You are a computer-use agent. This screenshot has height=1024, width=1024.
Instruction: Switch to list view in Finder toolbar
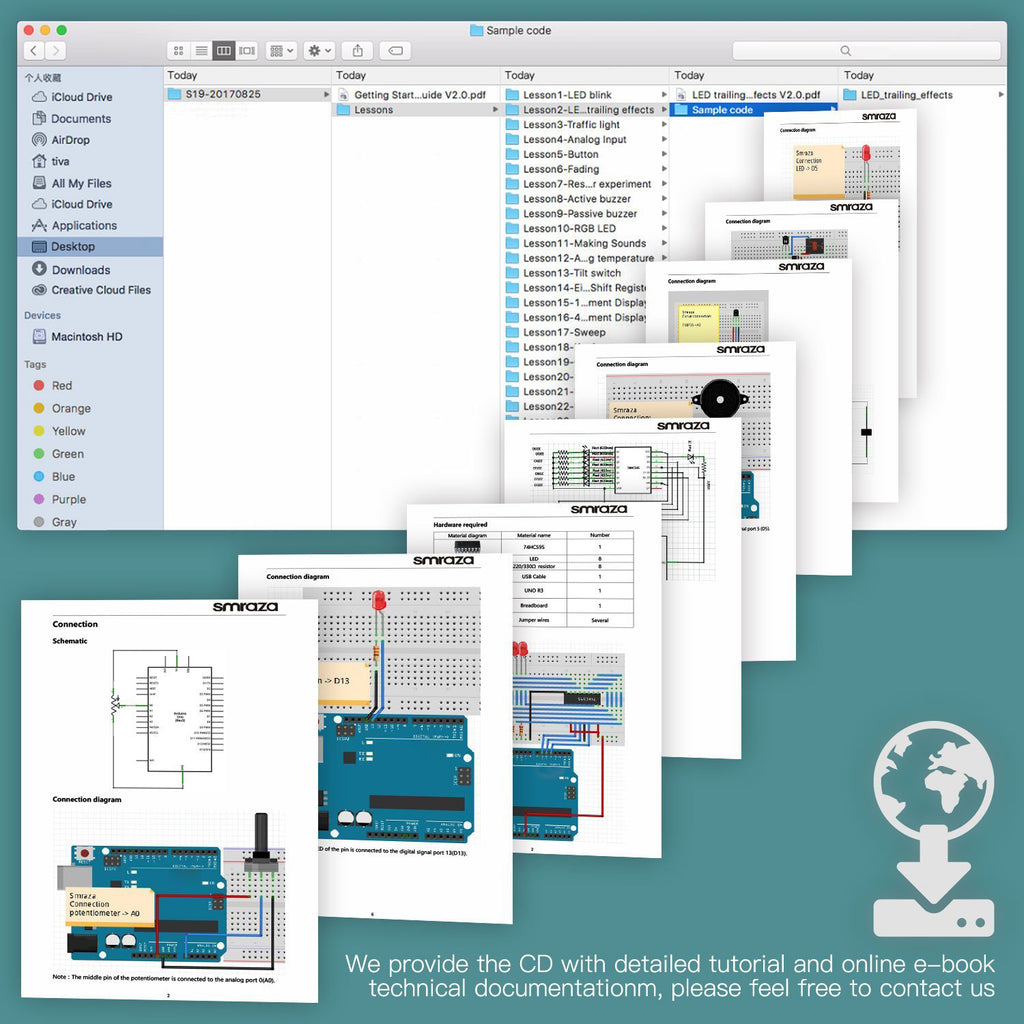point(201,50)
